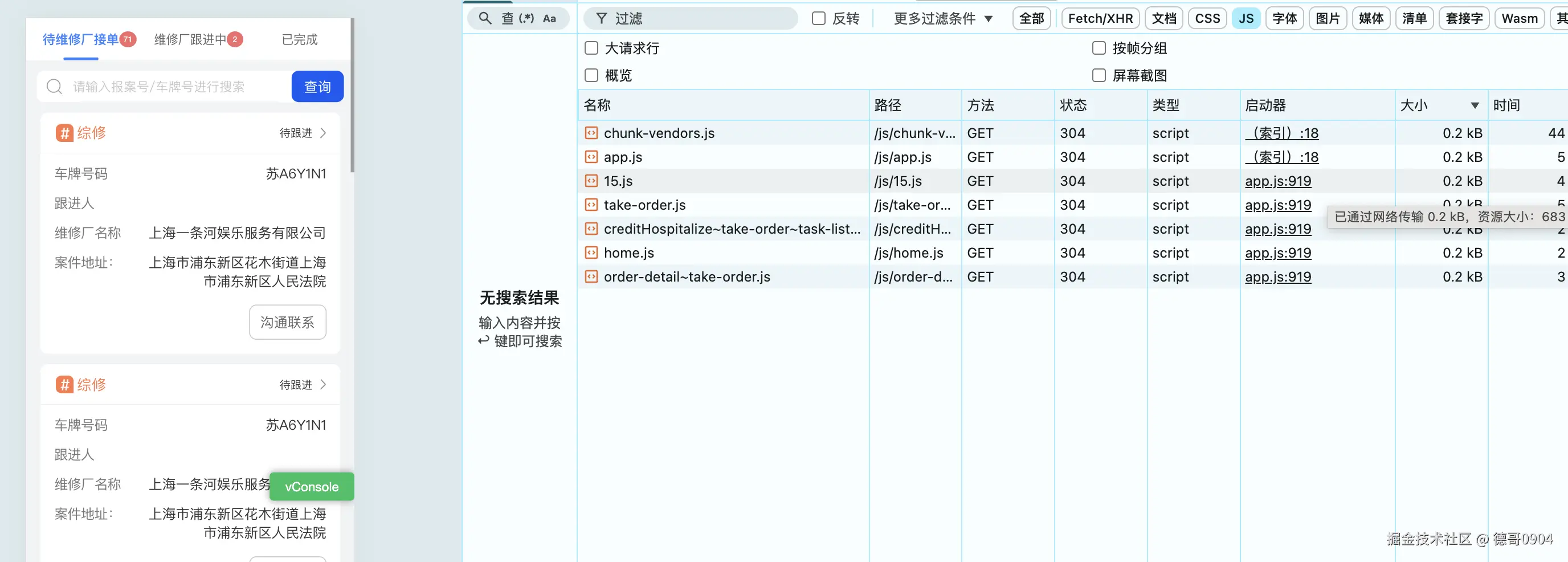Click the mobile list scrollbar thumb
Screen dimensions: 1568x562
[x=352, y=97]
